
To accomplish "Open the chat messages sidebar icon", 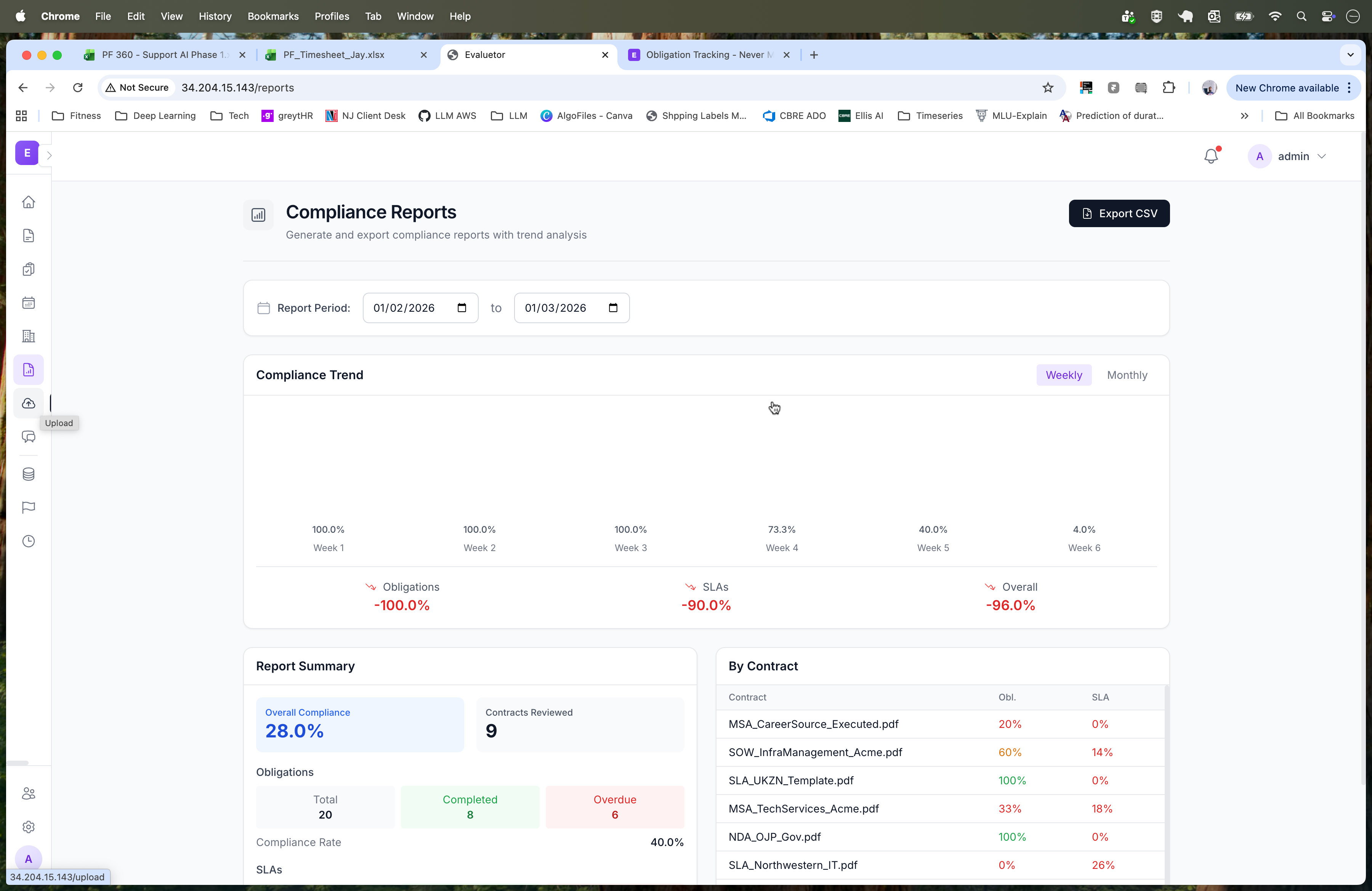I will (x=28, y=437).
